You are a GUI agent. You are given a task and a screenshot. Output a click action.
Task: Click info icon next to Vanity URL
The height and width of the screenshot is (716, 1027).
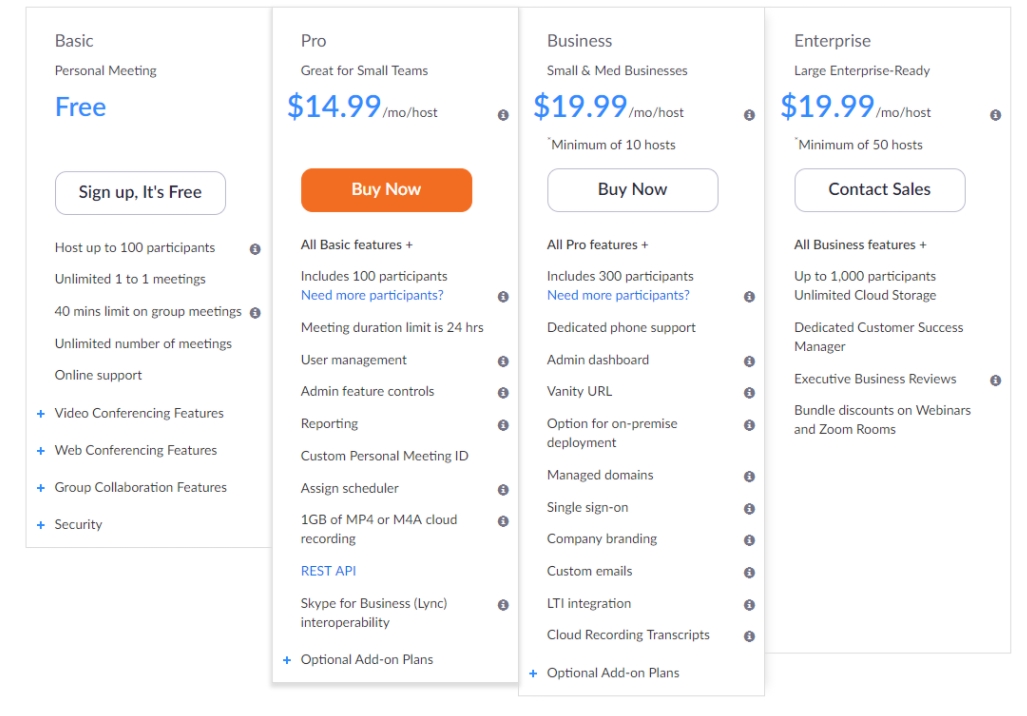(x=749, y=393)
